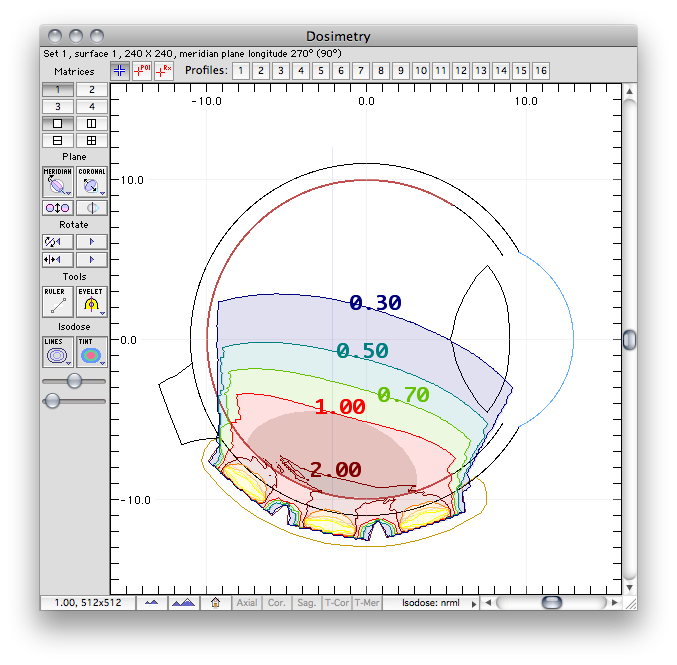Click horizontal scrollbar right arrow
This screenshot has width=677, height=665.
pyautogui.click(x=614, y=602)
